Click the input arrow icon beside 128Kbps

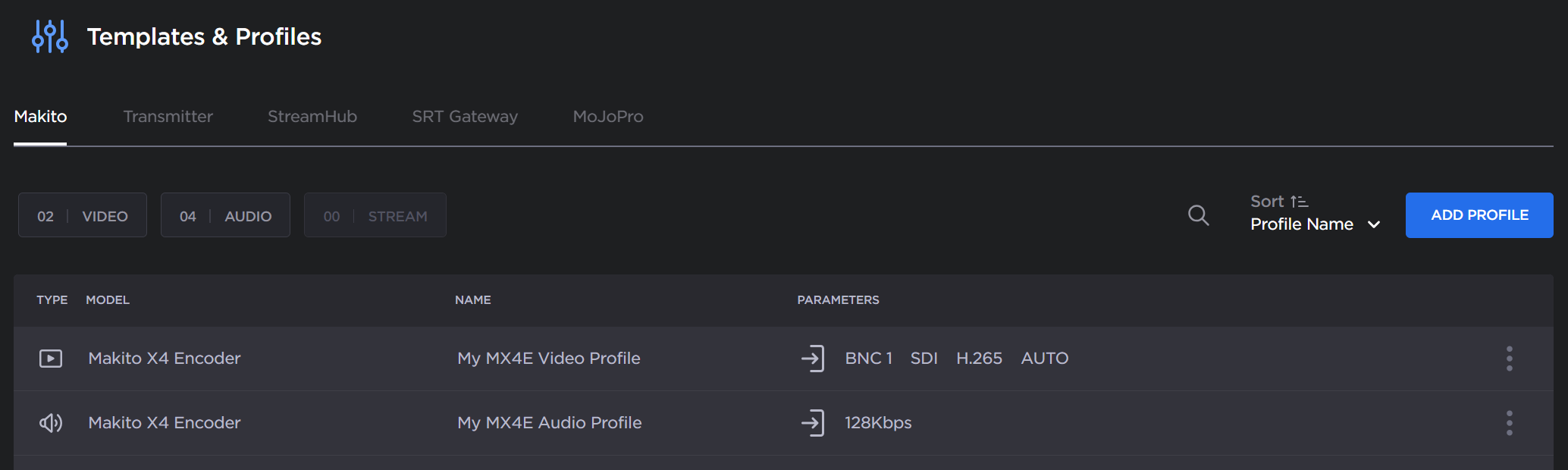click(x=813, y=423)
